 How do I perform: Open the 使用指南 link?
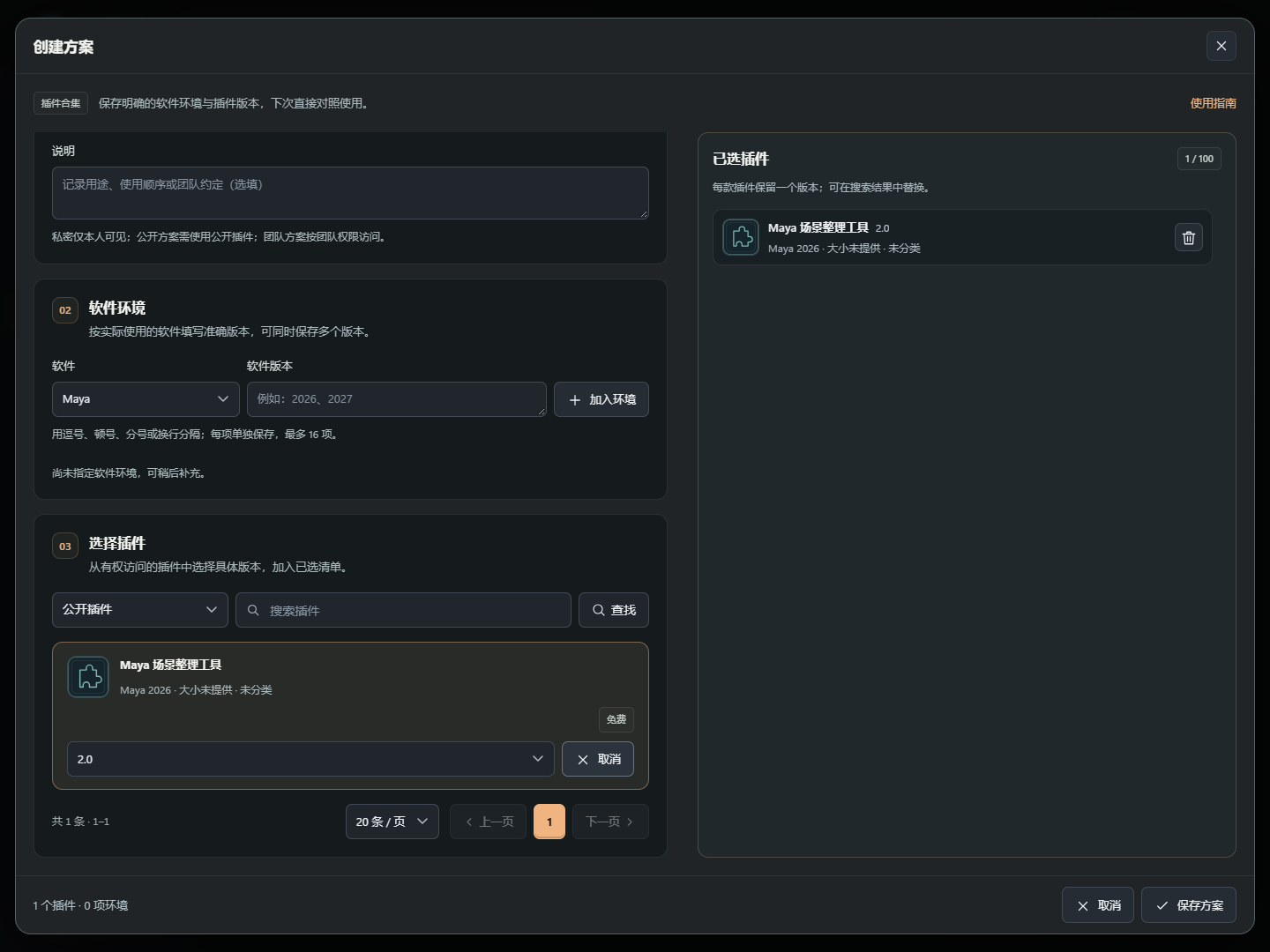1214,103
